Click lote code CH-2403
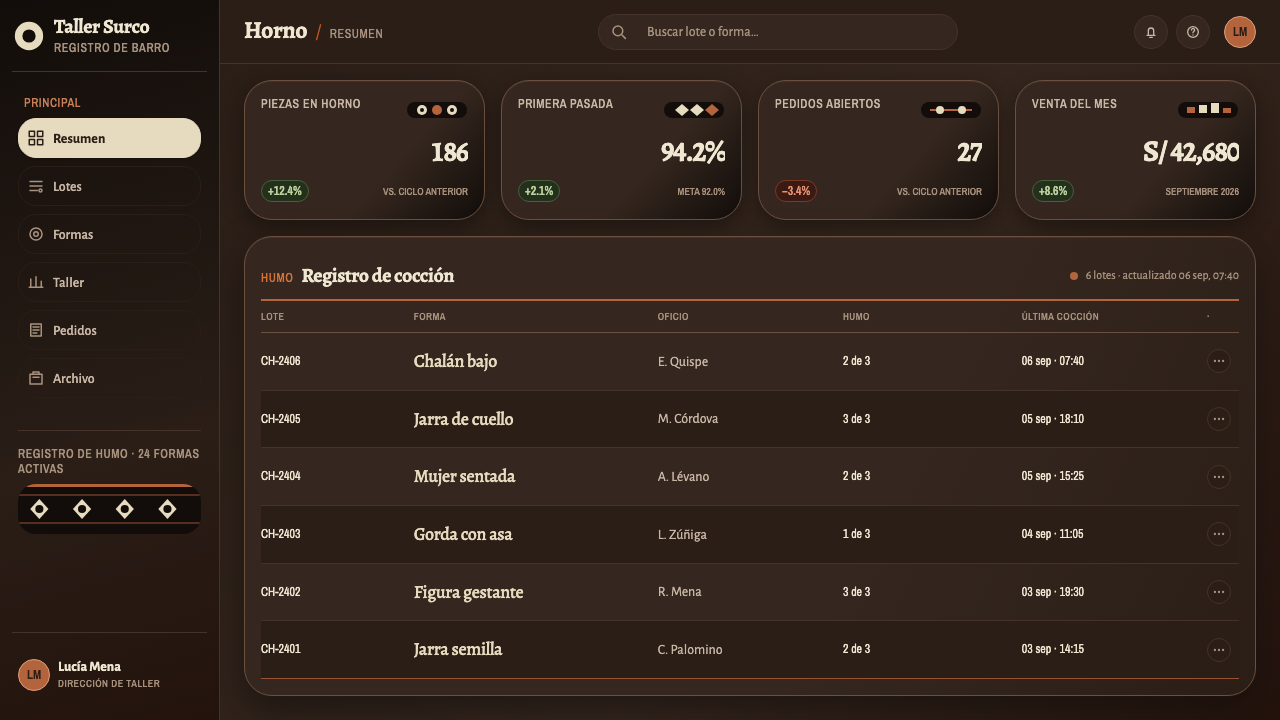Screen dimensions: 1280x720 coord(281,534)
